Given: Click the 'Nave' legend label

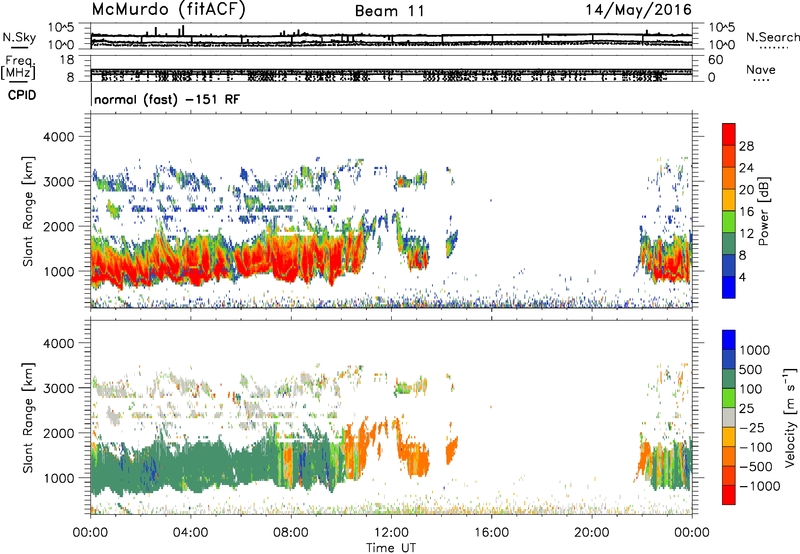Looking at the screenshot, I should point(761,69).
